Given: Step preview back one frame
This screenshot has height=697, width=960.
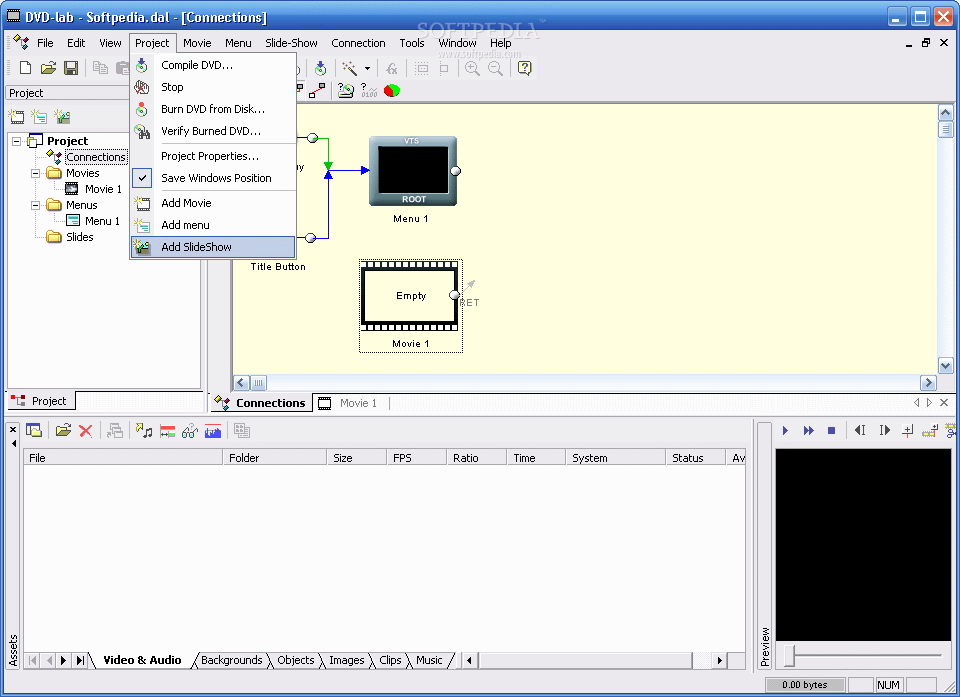Looking at the screenshot, I should (x=860, y=431).
